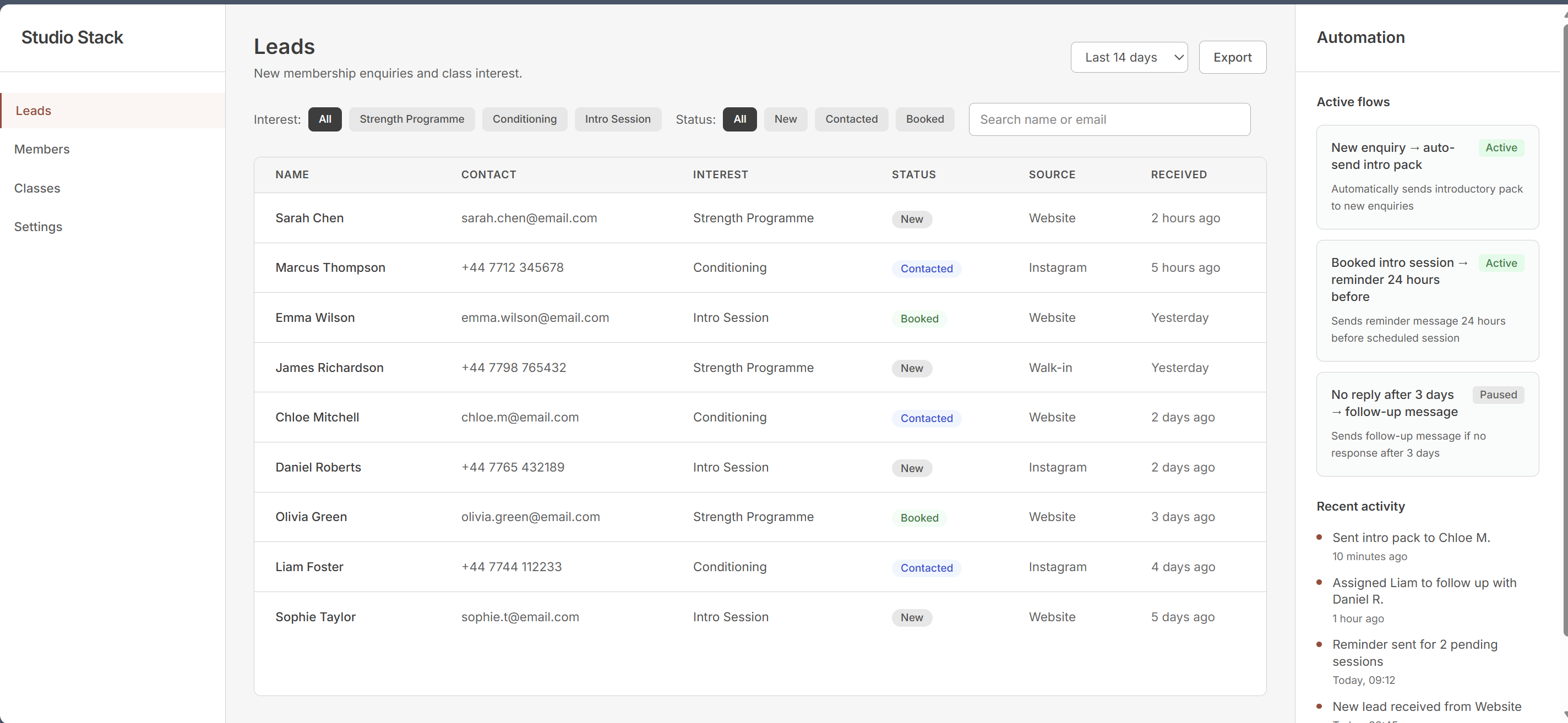
Task: Click the Paused badge on follow-up message flow
Action: (1498, 395)
